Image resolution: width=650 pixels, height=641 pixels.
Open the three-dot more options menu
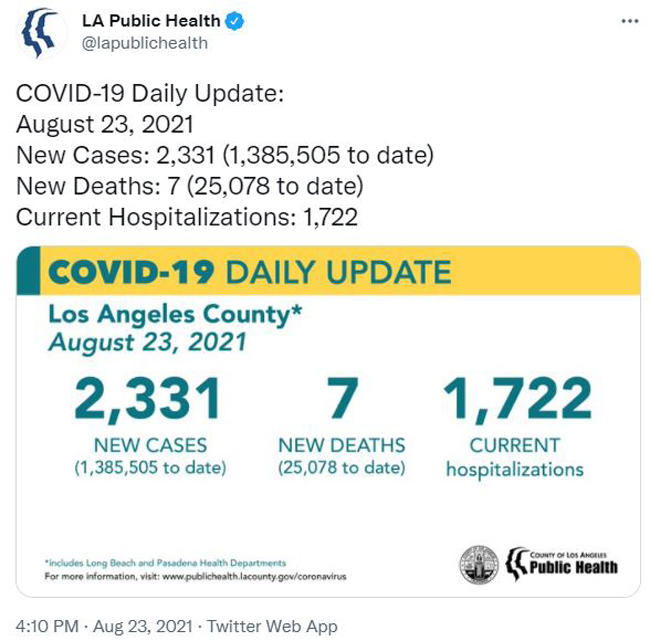pos(630,21)
